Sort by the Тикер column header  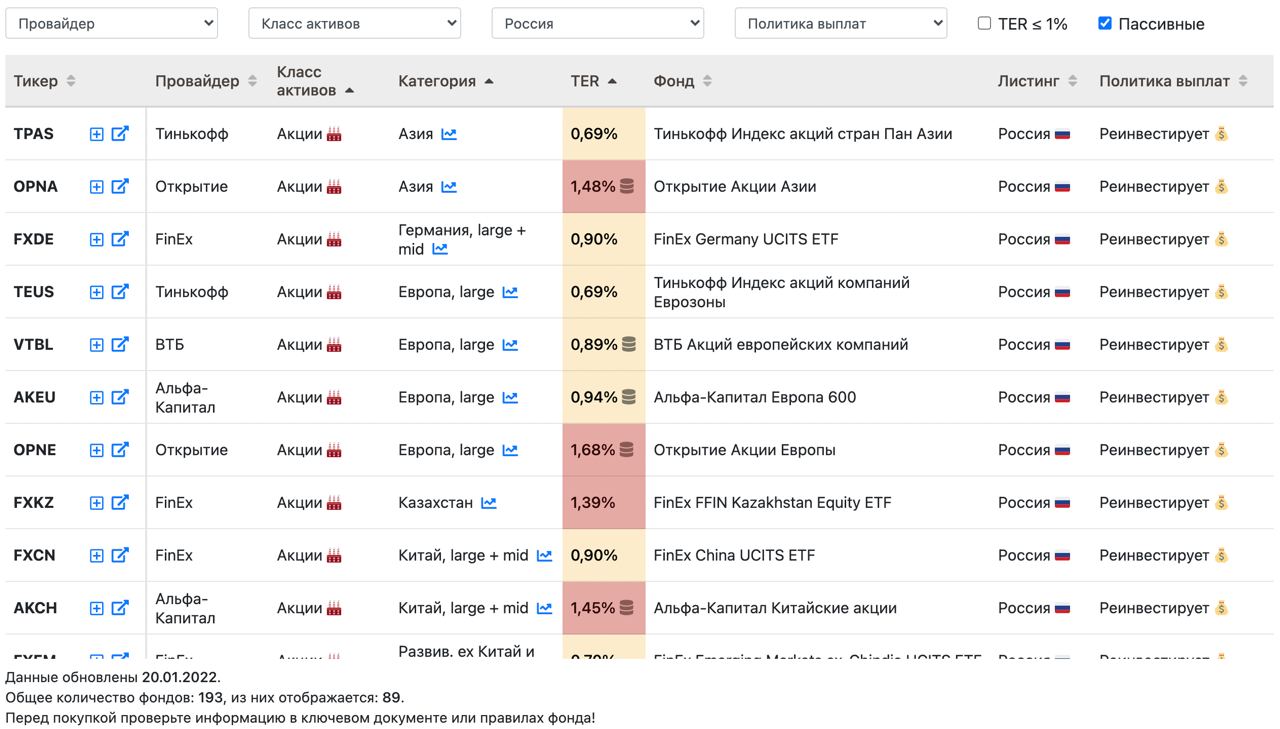[x=45, y=81]
